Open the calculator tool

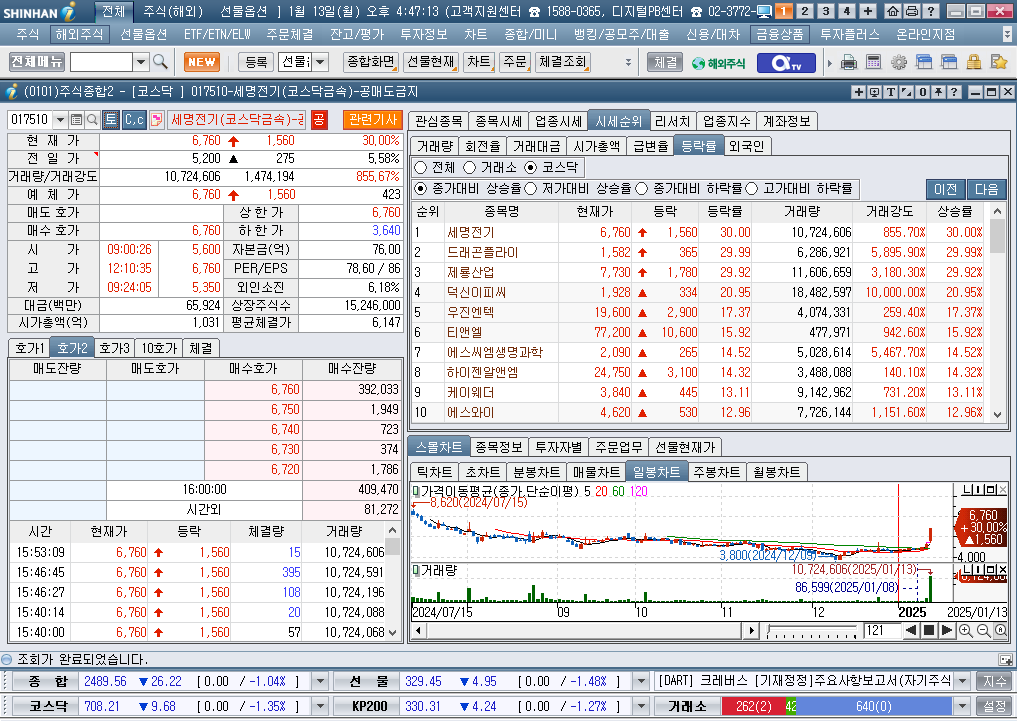(x=874, y=62)
